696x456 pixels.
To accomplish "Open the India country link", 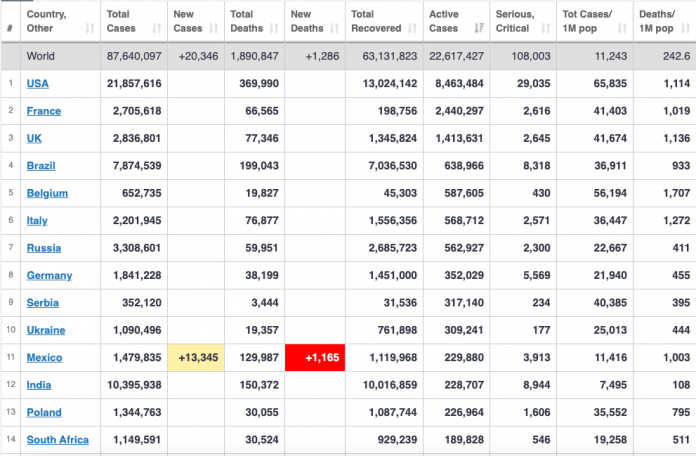I will pyautogui.click(x=39, y=385).
